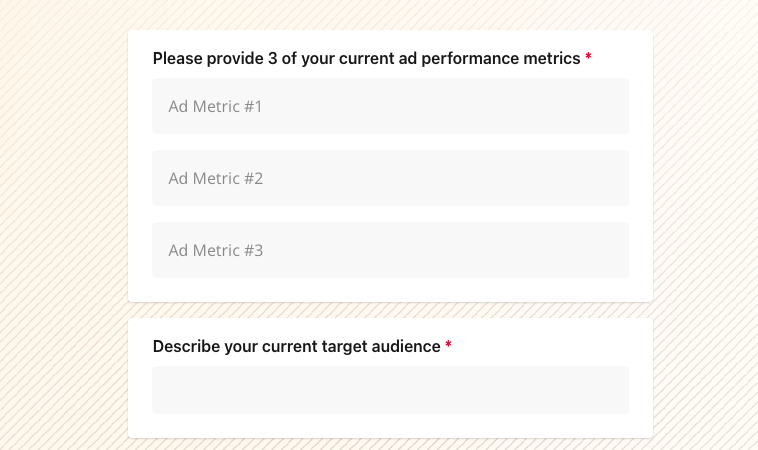Image resolution: width=758 pixels, height=450 pixels.
Task: Select the Ad Metric #3 input field
Action: pos(390,250)
